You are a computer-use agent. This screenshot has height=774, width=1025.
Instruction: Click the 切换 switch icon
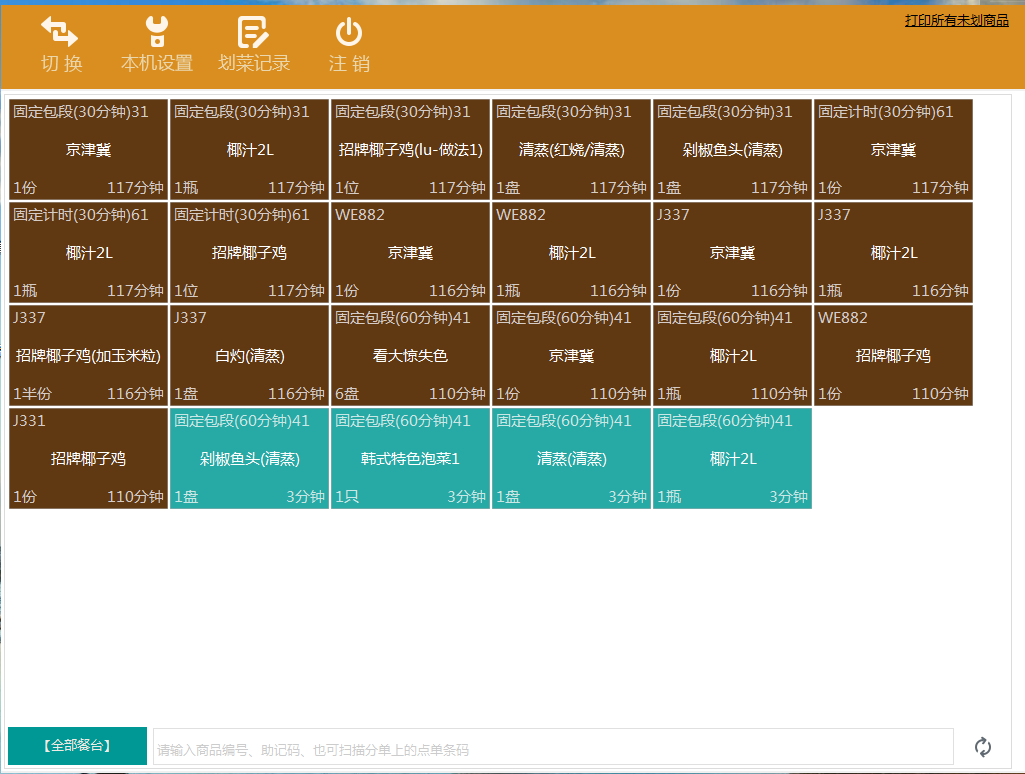click(60, 33)
